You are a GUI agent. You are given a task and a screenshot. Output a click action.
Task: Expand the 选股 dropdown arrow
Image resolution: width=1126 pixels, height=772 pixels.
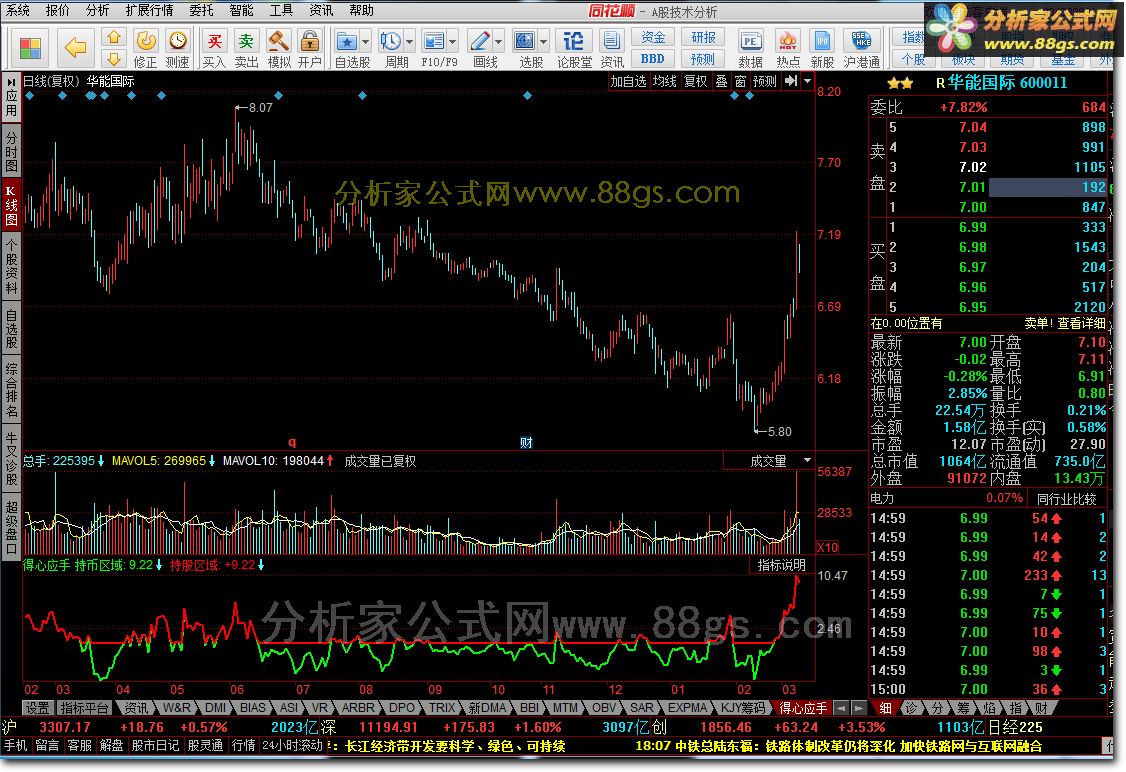543,41
